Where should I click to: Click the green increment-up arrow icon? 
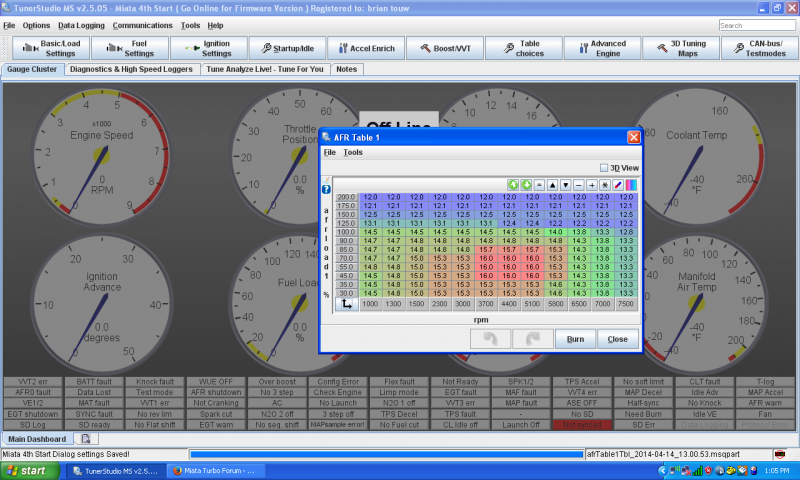[x=514, y=185]
